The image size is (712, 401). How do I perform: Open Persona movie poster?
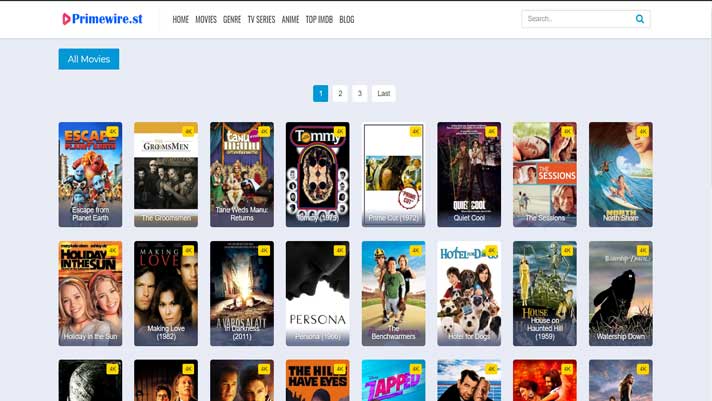click(x=318, y=293)
